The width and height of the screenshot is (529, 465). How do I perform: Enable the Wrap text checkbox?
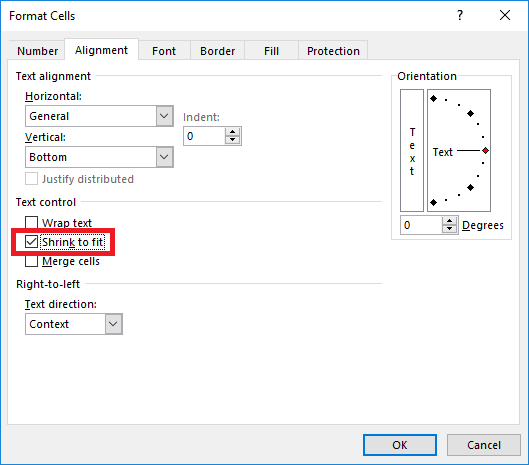pos(31,223)
